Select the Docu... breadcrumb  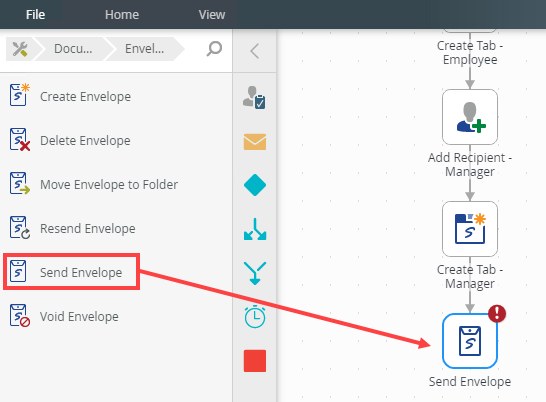[x=73, y=49]
